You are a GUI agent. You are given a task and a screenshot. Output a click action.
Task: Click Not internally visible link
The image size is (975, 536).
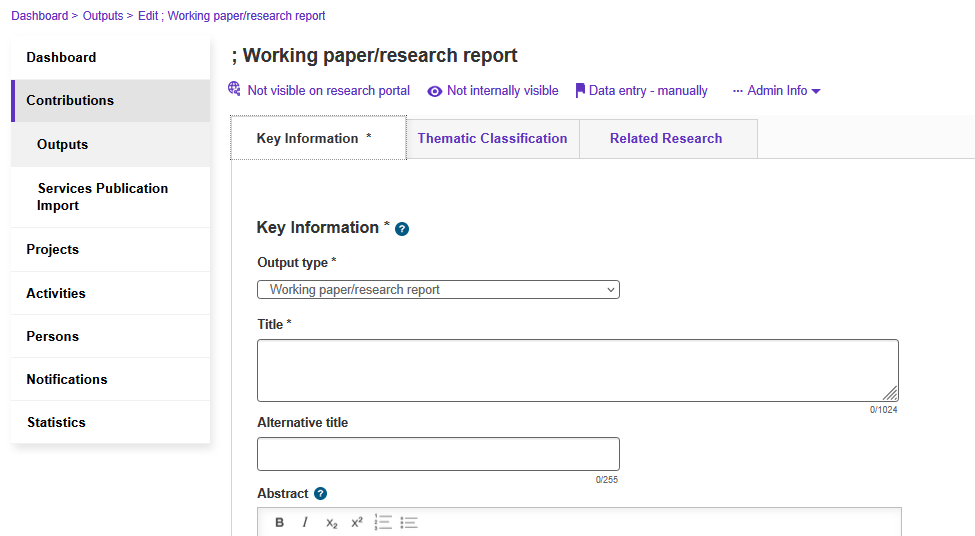click(x=502, y=91)
